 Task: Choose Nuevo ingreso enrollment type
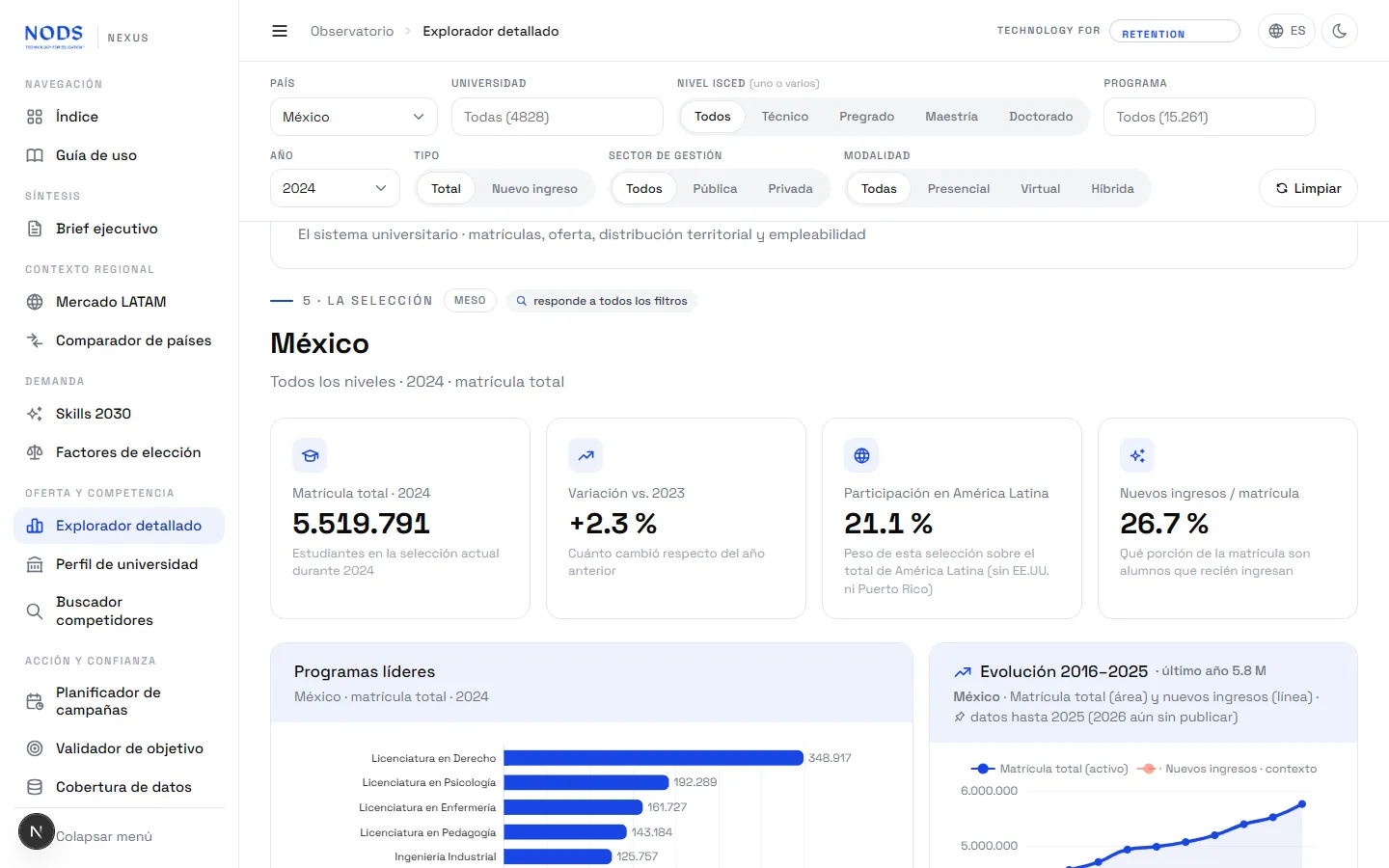(534, 189)
